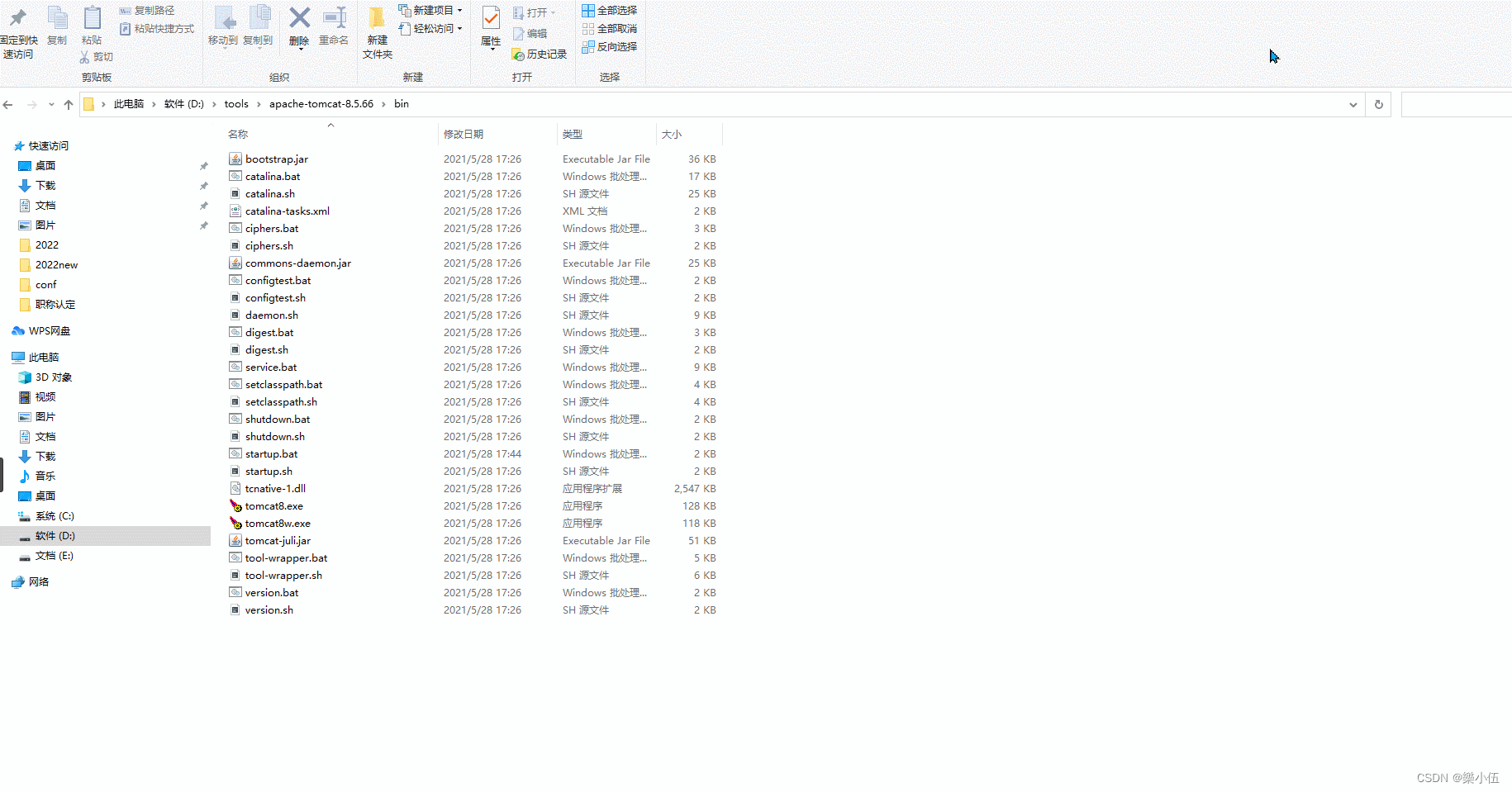Open 音乐 in the sidebar

coord(45,477)
